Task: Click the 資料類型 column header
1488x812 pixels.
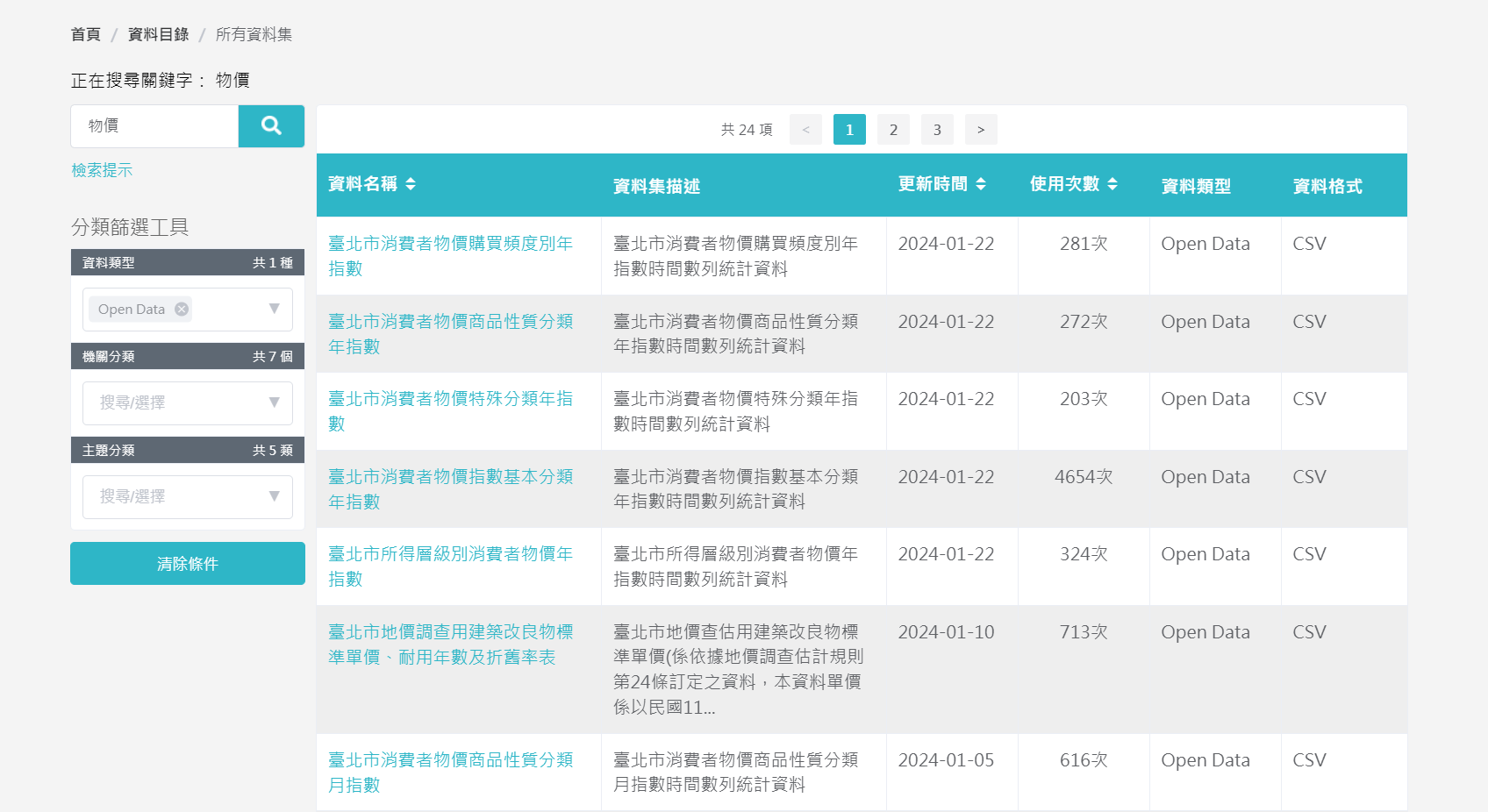Action: [x=1196, y=186]
